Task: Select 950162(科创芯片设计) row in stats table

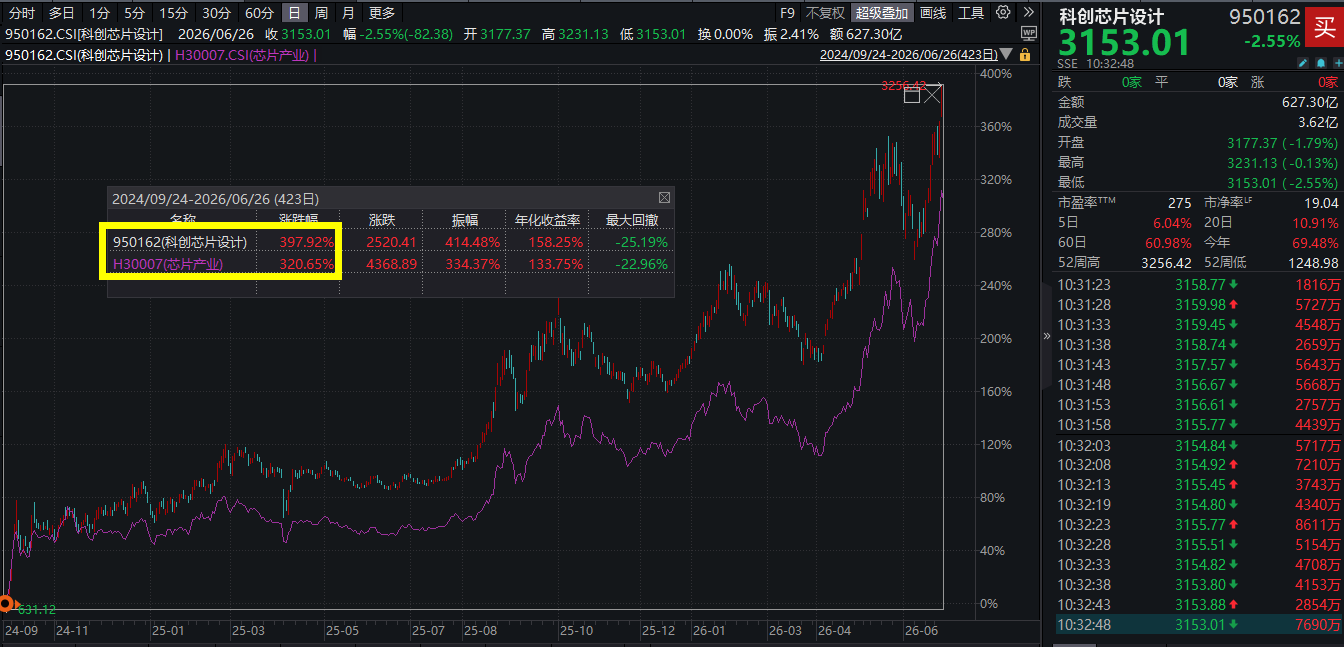Action: pyautogui.click(x=391, y=242)
